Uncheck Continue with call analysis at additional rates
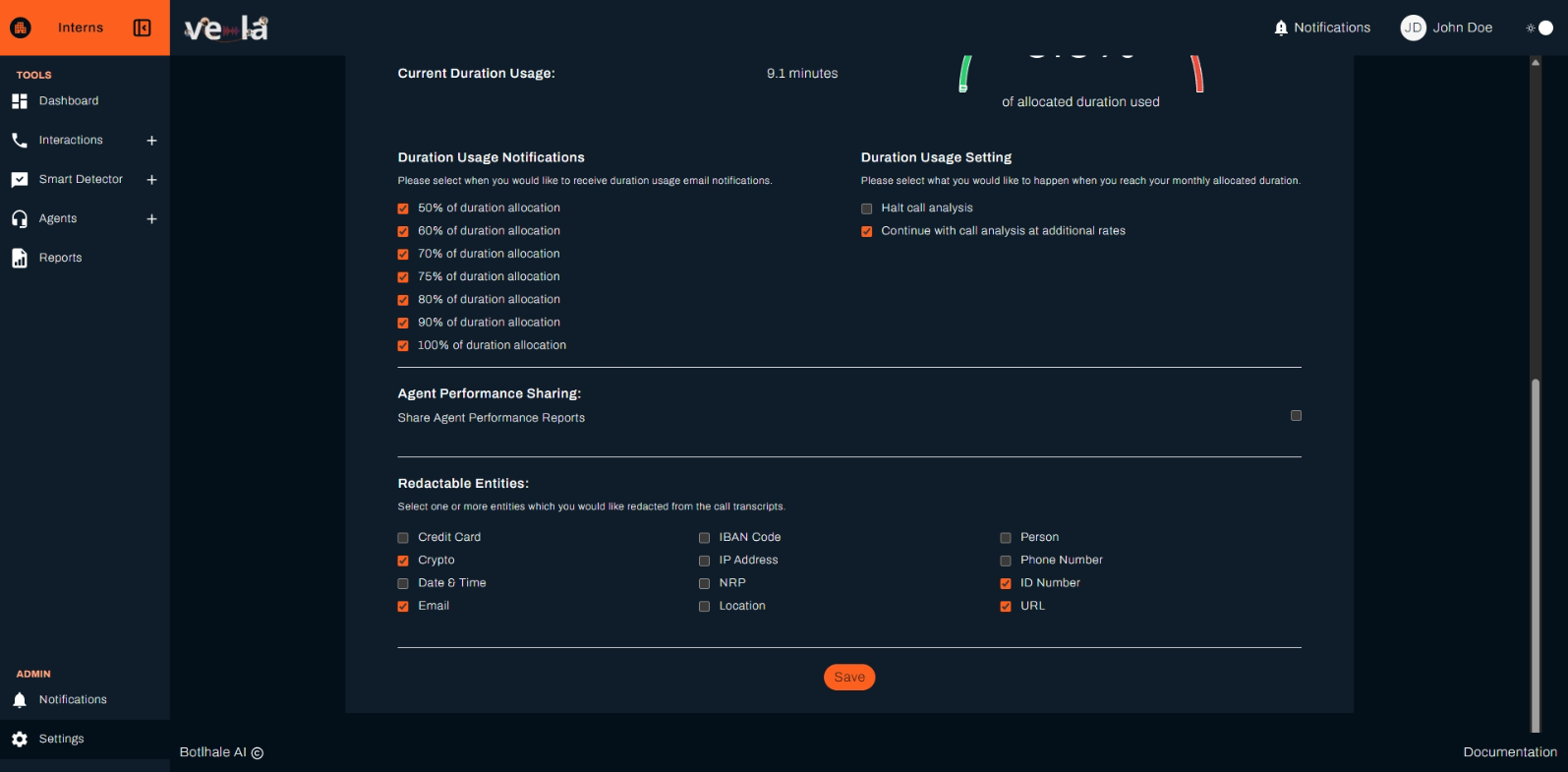1568x772 pixels. coord(866,231)
